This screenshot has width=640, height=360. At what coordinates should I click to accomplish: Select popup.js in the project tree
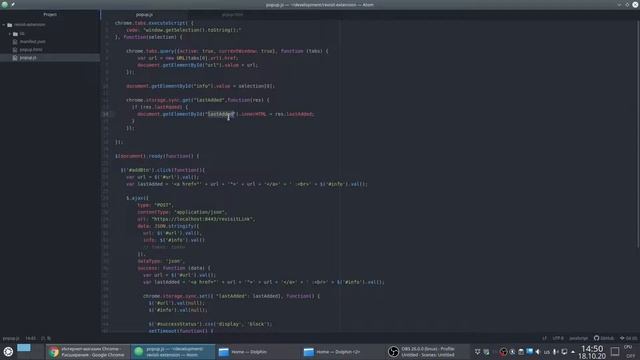(x=28, y=58)
